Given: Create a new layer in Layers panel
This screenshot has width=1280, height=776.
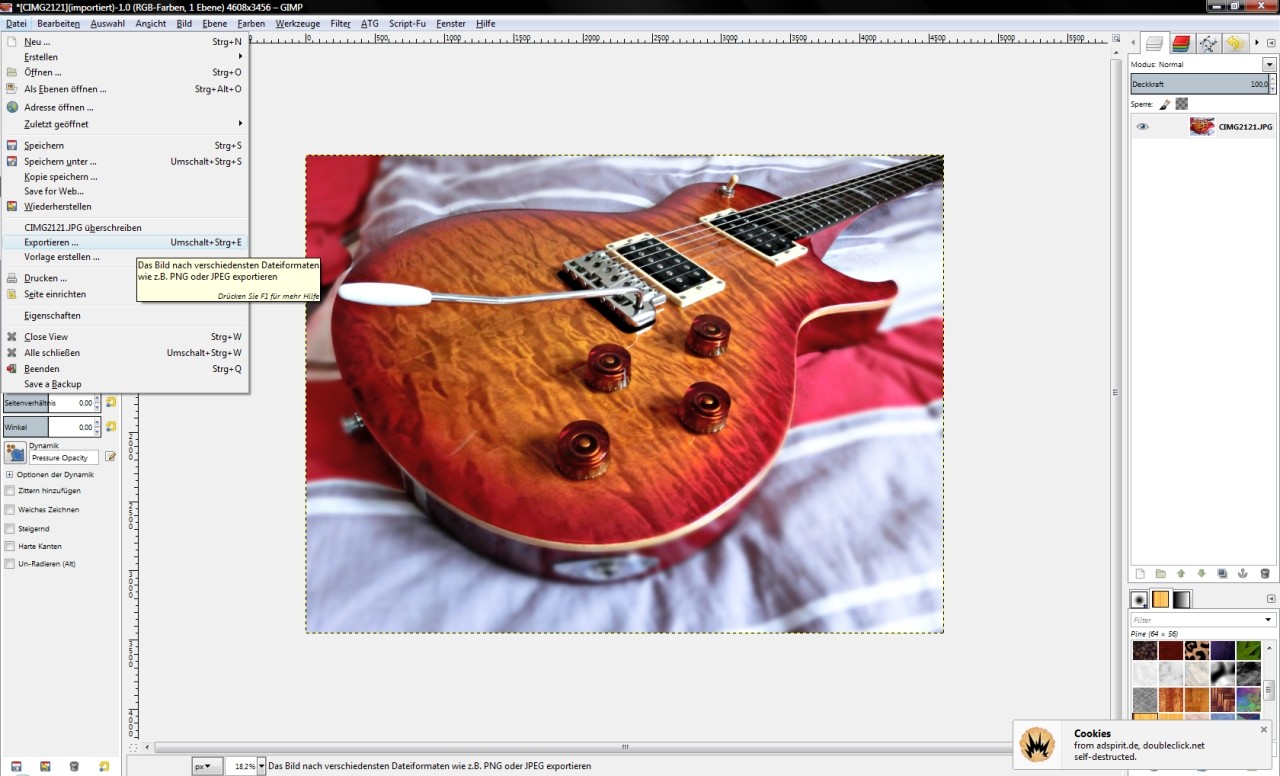Looking at the screenshot, I should click(1140, 574).
